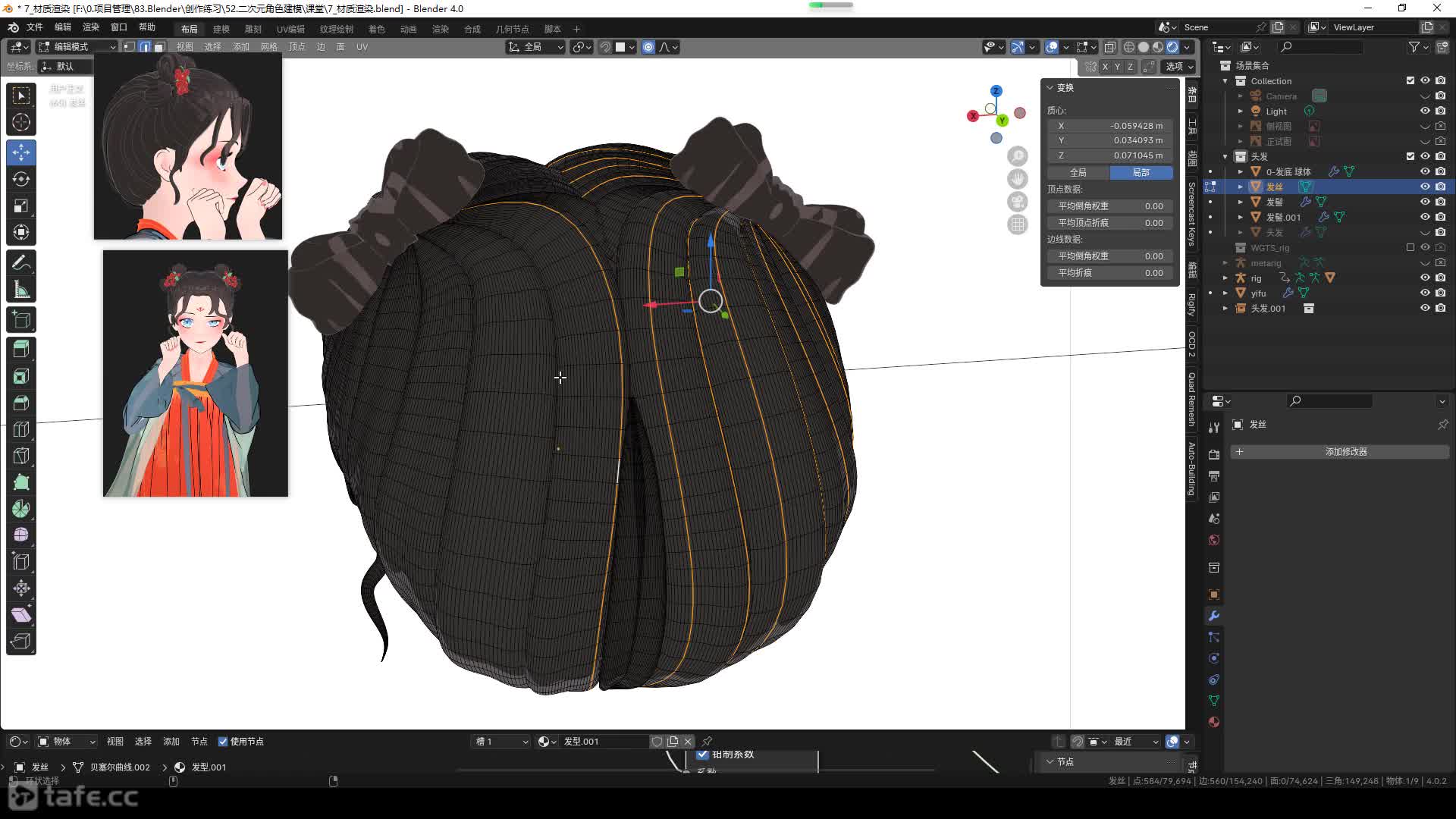Screen dimensions: 1456x819
Task: Activate the Annotate pencil tool
Action: (x=21, y=262)
